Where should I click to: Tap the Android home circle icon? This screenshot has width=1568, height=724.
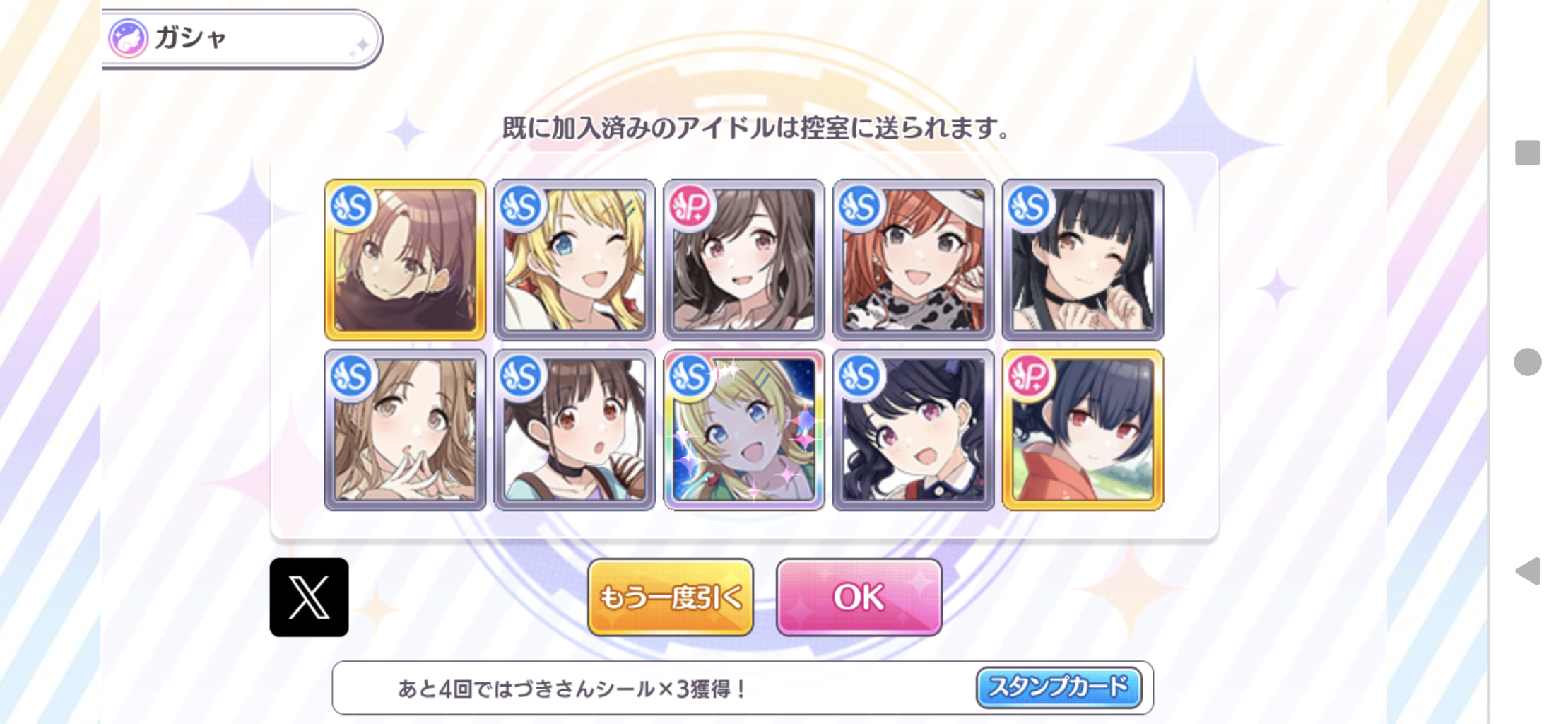1527,362
